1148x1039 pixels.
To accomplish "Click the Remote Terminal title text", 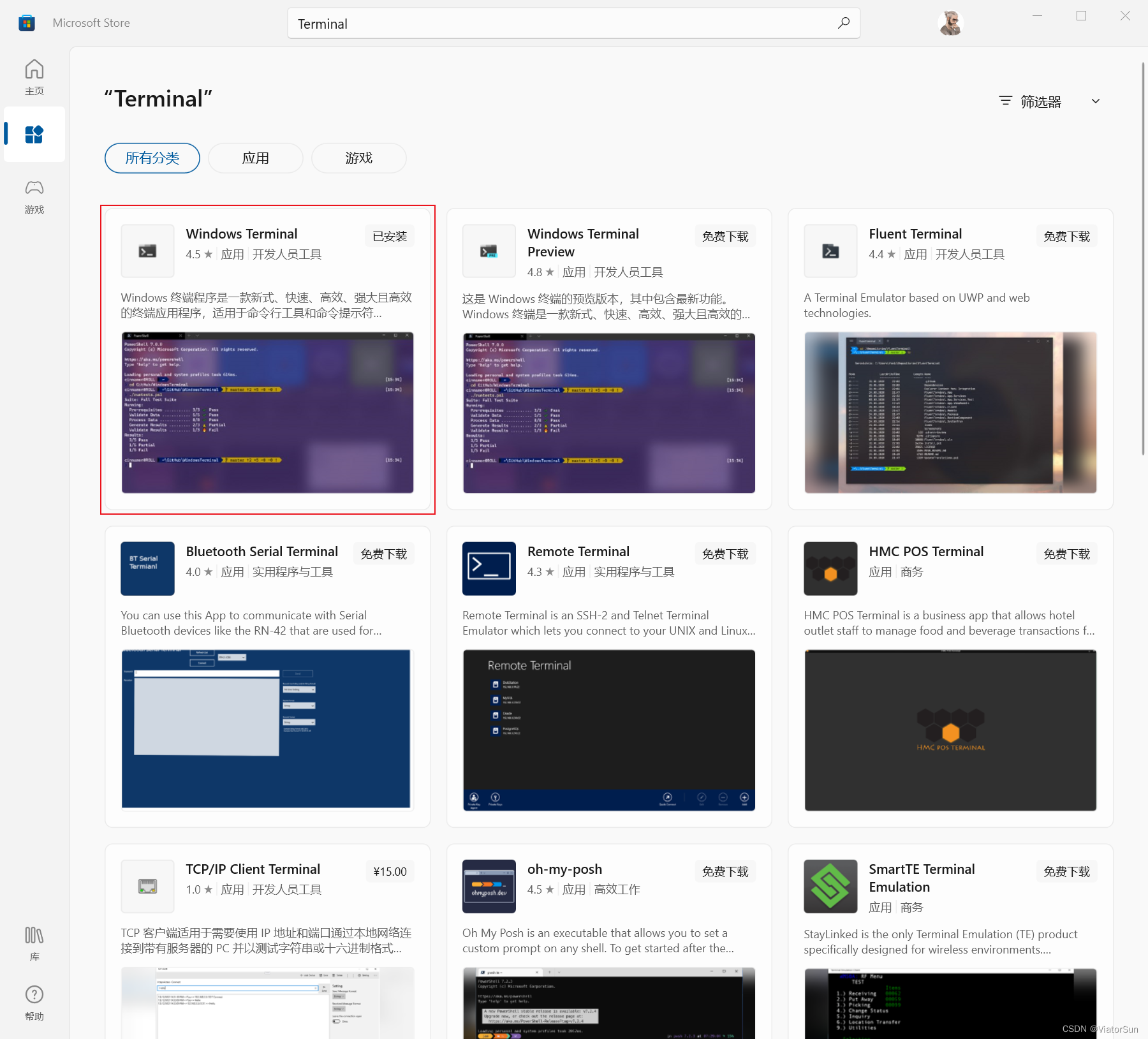I will (x=578, y=552).
